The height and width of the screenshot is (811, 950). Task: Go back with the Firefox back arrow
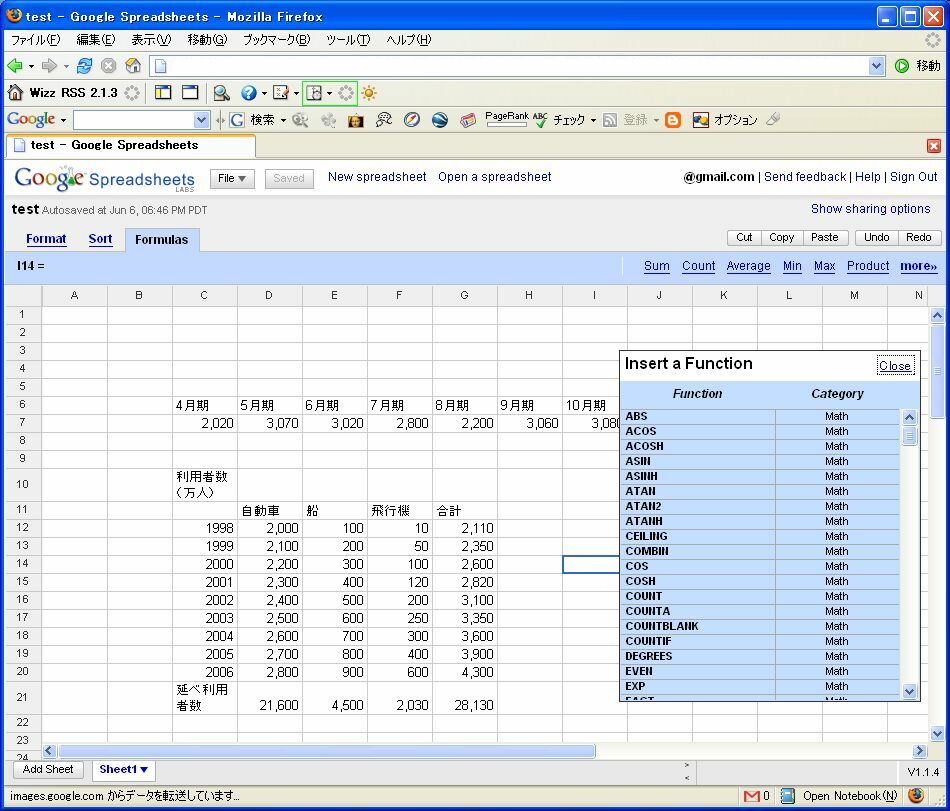[15, 65]
